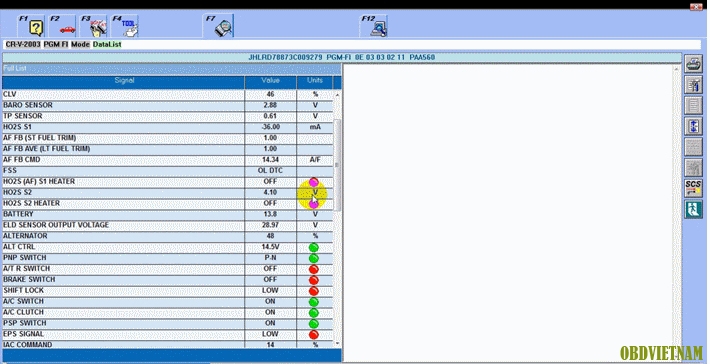Image resolution: width=710 pixels, height=364 pixels.
Task: Click the teal exit door icon
Action: point(693,209)
